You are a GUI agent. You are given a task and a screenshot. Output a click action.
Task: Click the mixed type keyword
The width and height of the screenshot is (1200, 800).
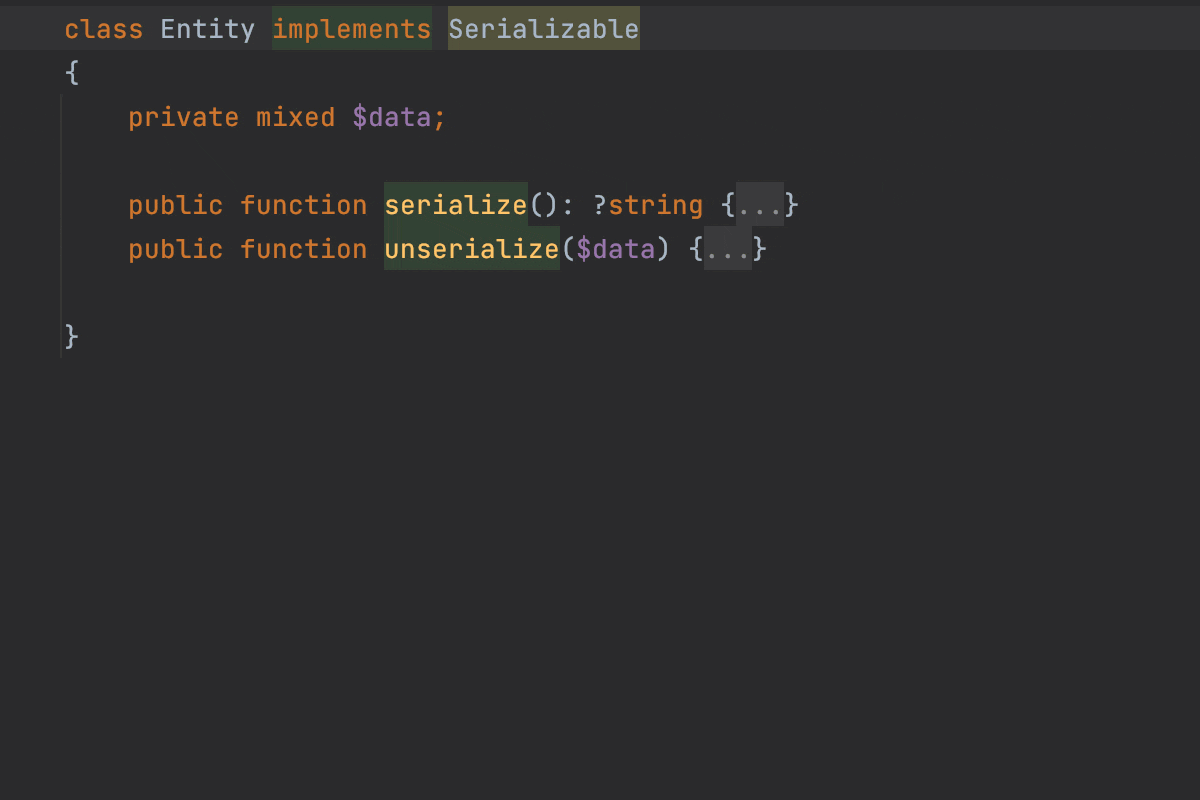(x=296, y=117)
